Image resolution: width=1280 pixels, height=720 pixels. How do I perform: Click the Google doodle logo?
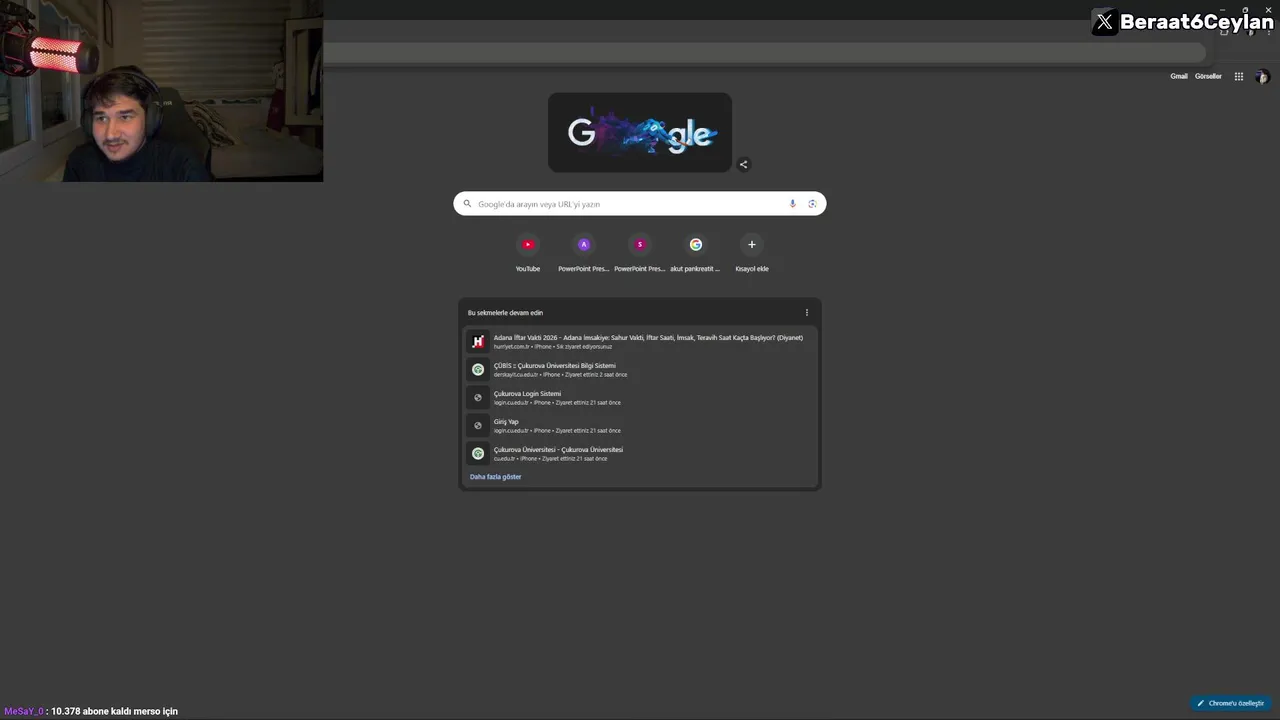tap(640, 132)
